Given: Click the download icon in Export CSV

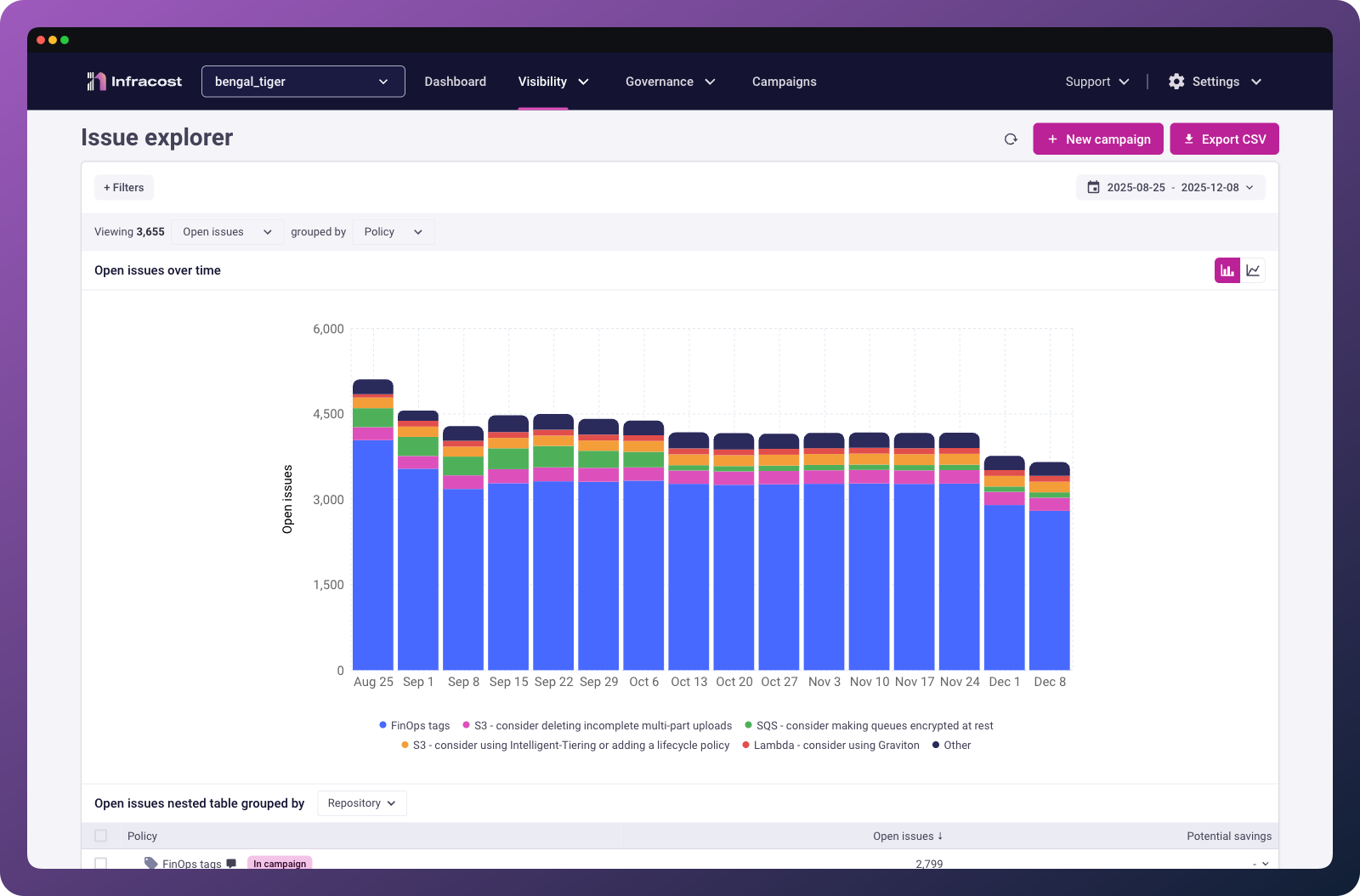Looking at the screenshot, I should [1189, 139].
